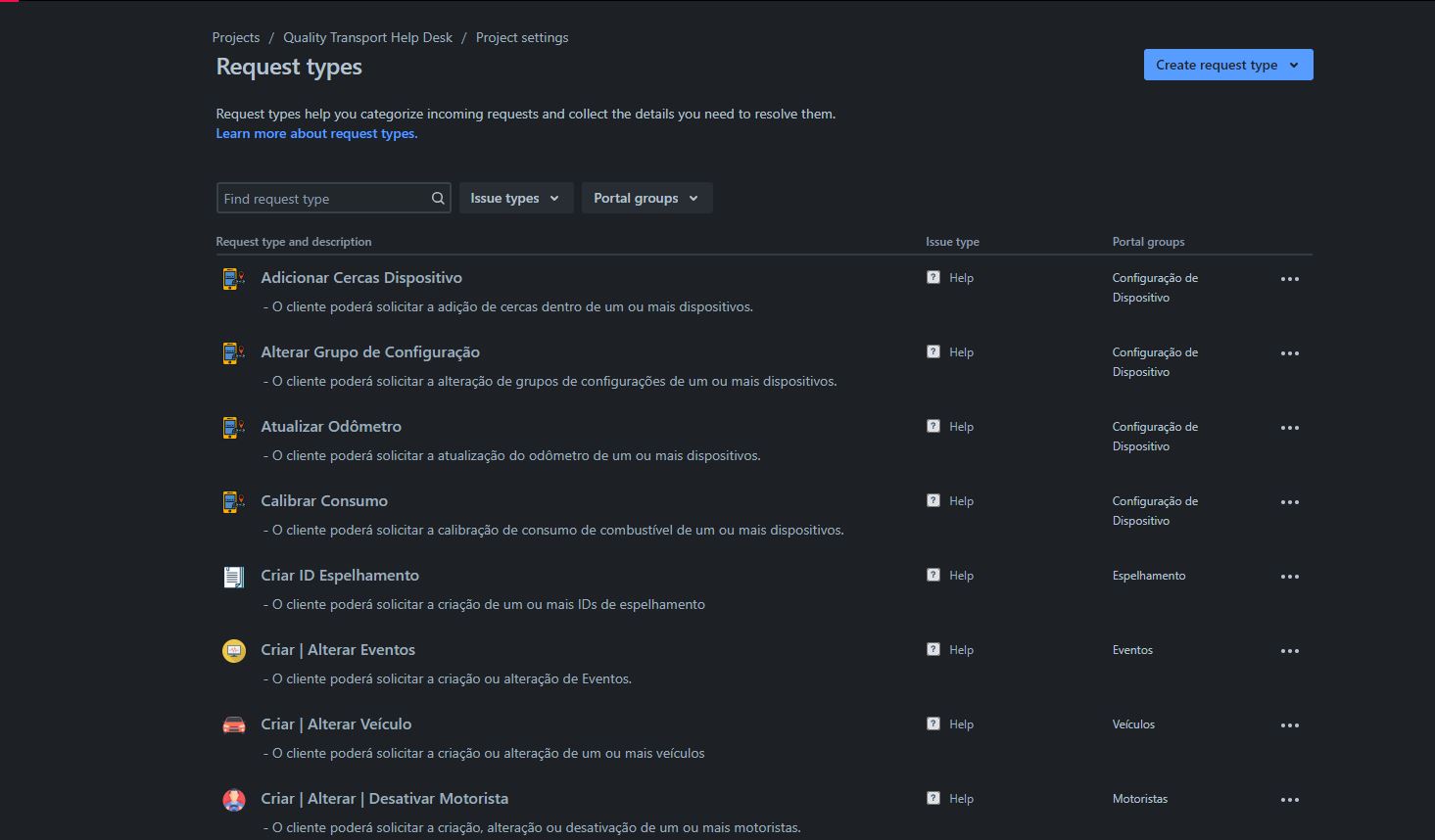This screenshot has height=840, width=1435.
Task: Open more actions for Calibrar Consumo row
Action: pyautogui.click(x=1290, y=502)
